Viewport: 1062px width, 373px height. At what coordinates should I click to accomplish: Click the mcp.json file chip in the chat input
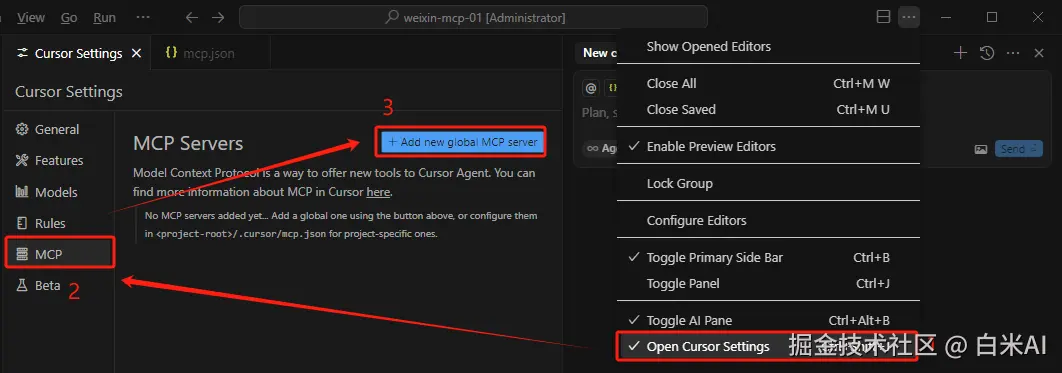[612, 88]
